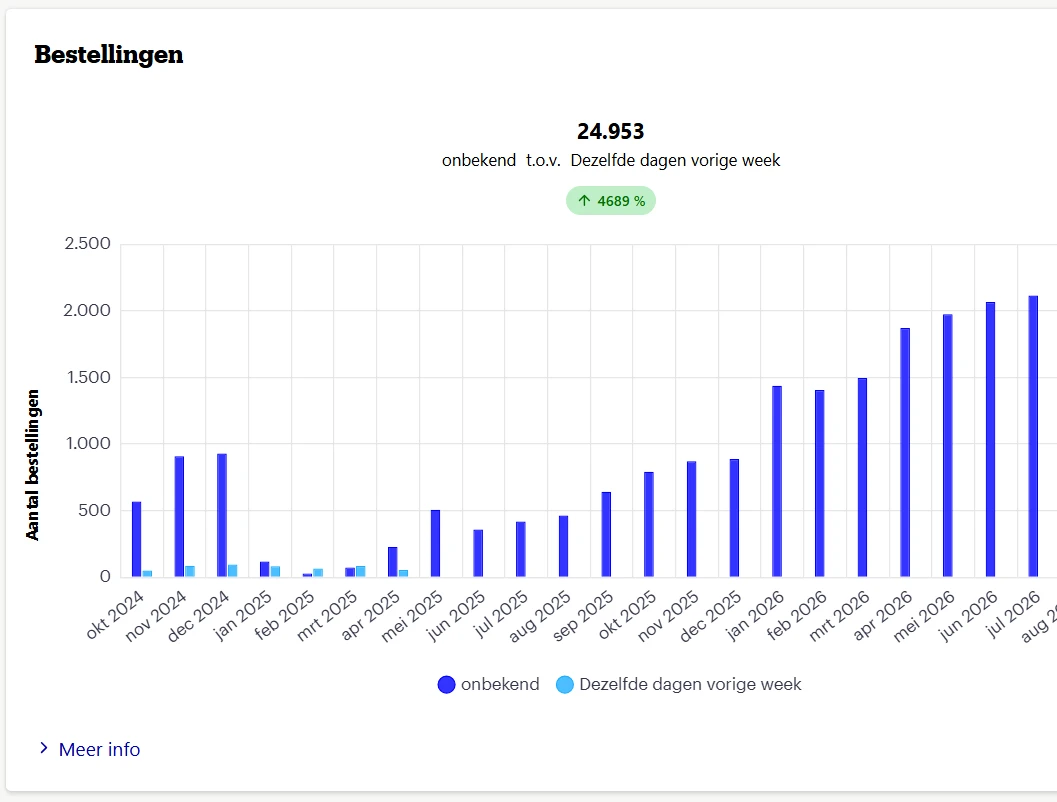The width and height of the screenshot is (1057, 802).
Task: Select the dark blue bar for jan 2026
Action: click(777, 481)
